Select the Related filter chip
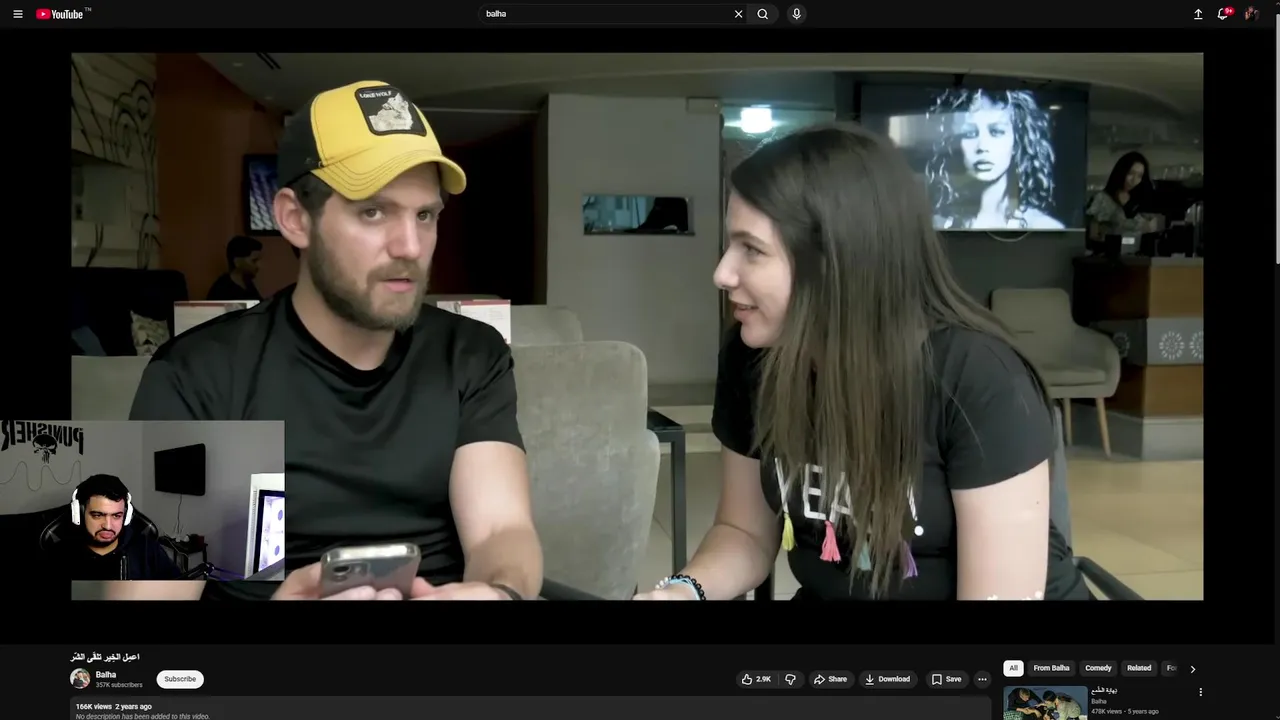1280x720 pixels. [1139, 668]
